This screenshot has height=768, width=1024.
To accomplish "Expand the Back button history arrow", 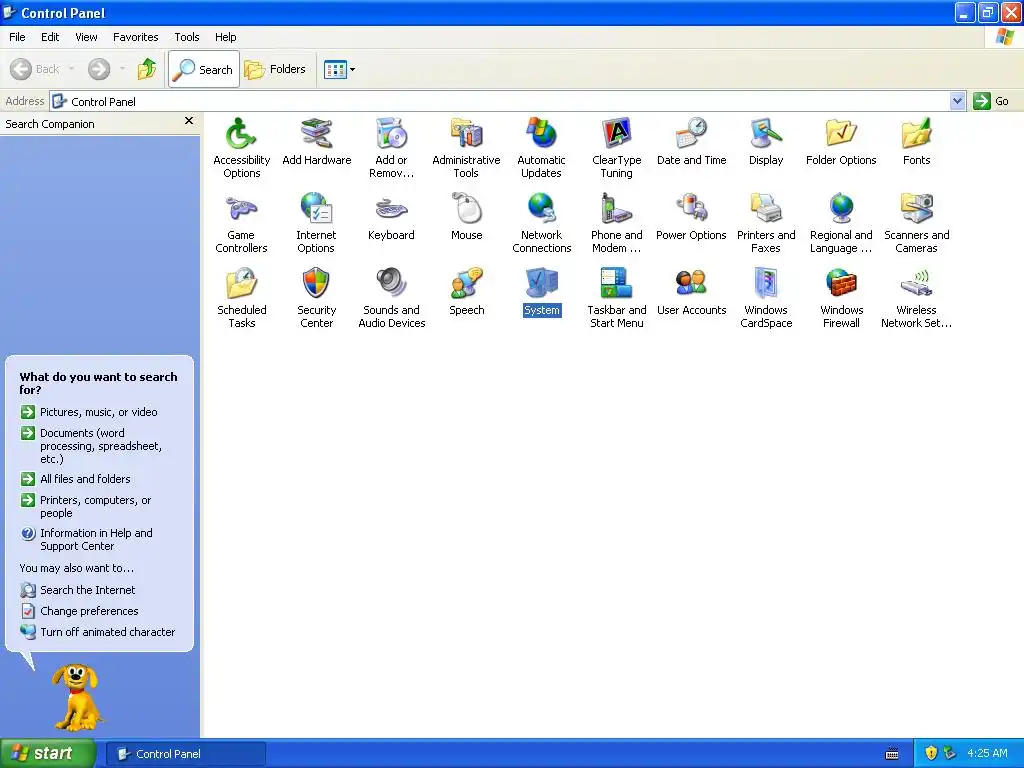I will (71, 69).
